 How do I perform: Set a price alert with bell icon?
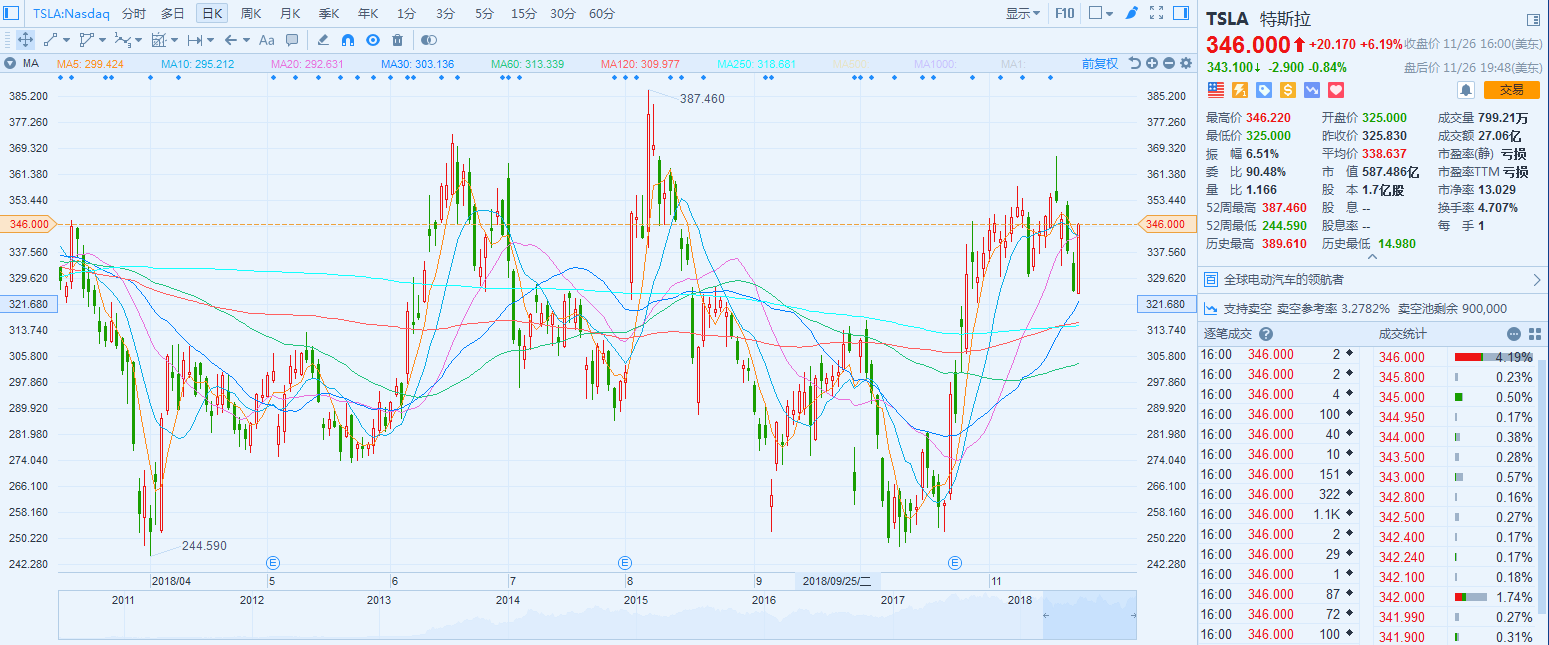pos(1466,90)
